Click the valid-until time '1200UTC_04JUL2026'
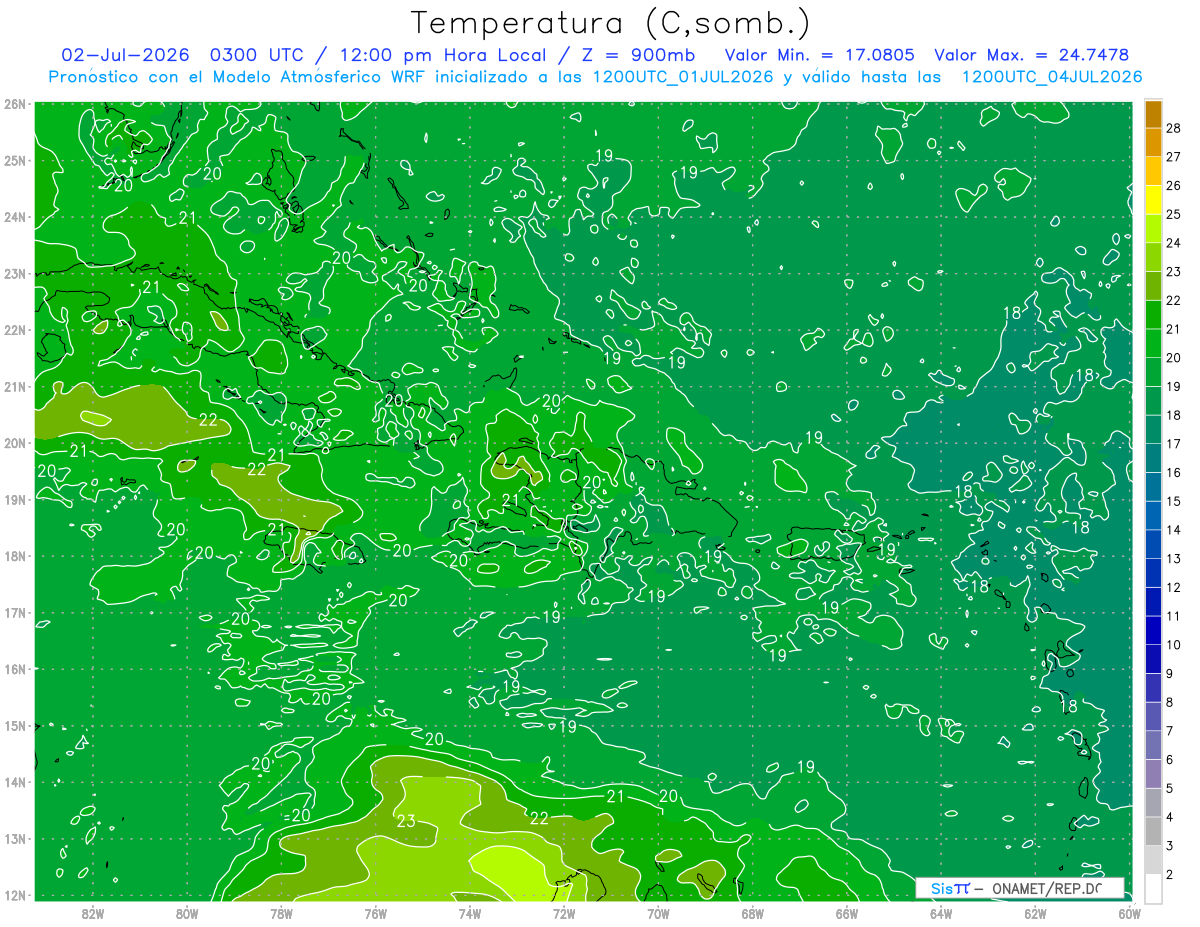This screenshot has height=927, width=1200. (x=1051, y=76)
